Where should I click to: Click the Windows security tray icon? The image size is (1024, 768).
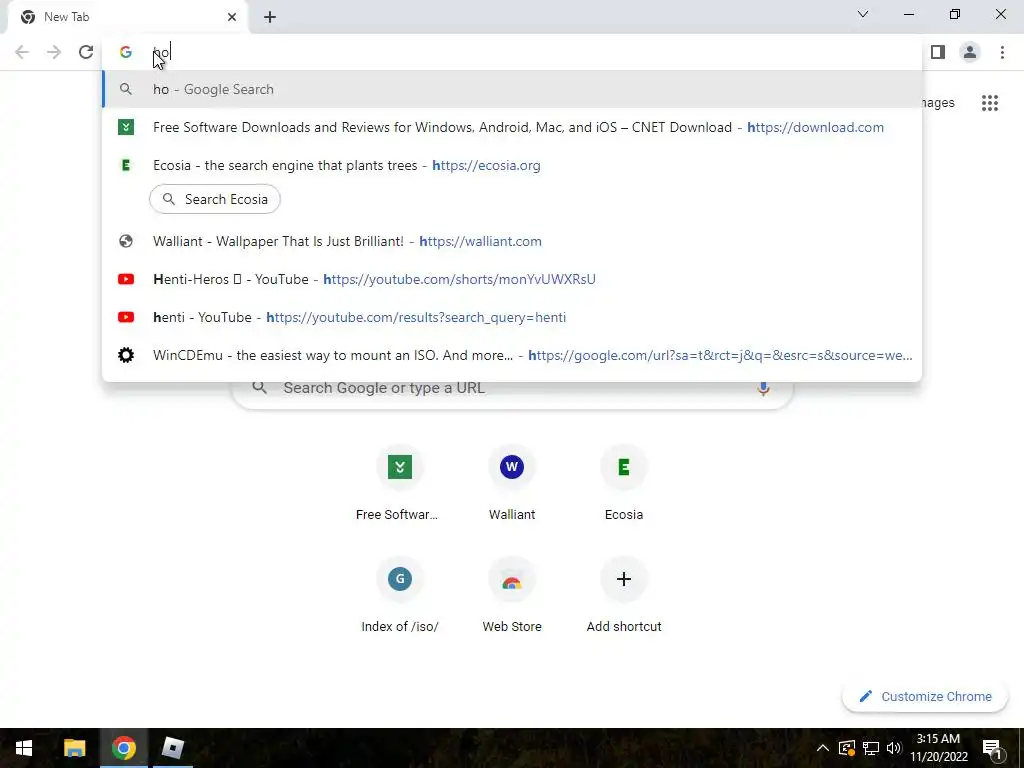(847, 748)
